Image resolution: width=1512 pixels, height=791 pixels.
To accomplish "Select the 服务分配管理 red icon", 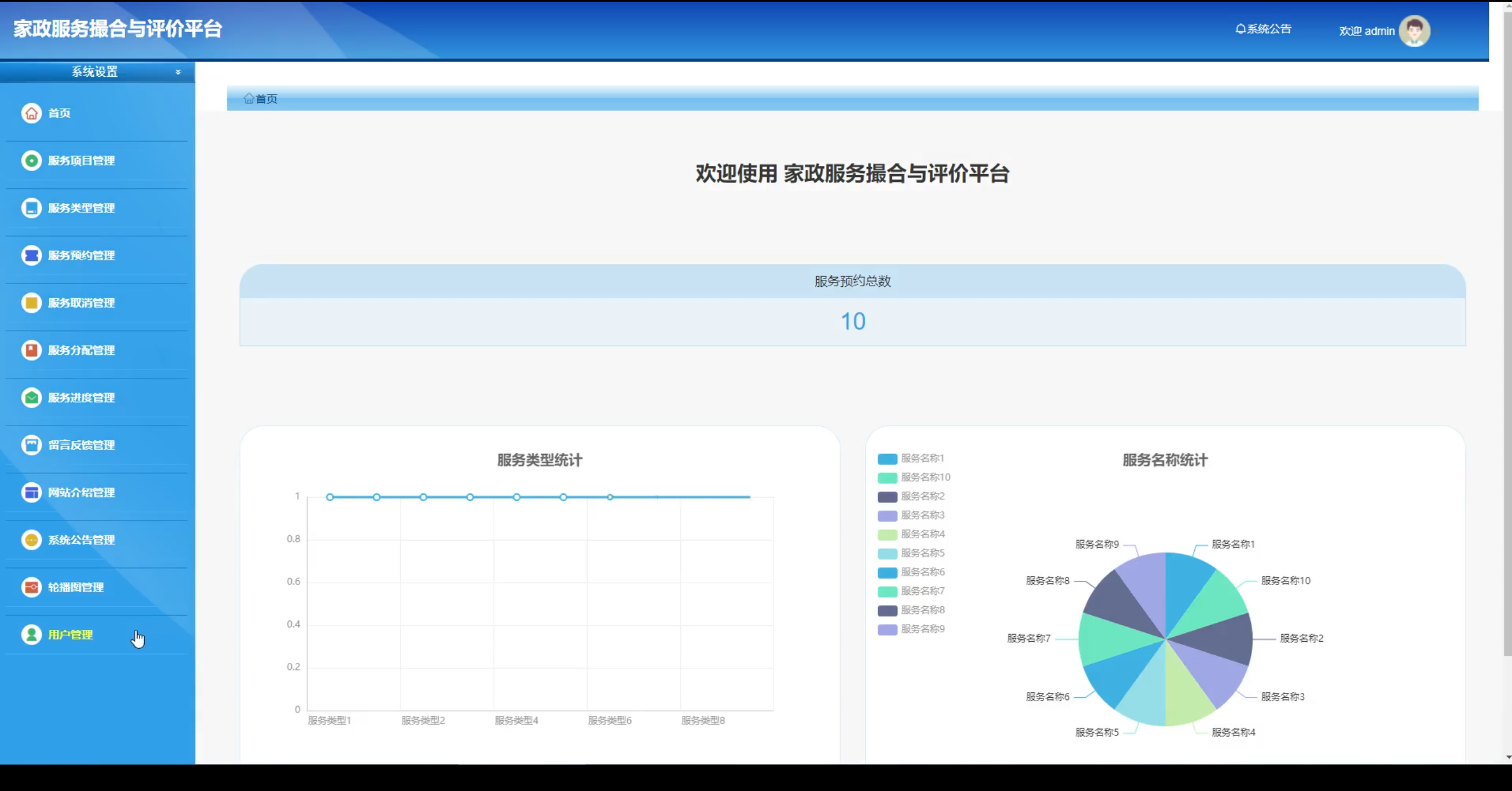I will click(31, 350).
